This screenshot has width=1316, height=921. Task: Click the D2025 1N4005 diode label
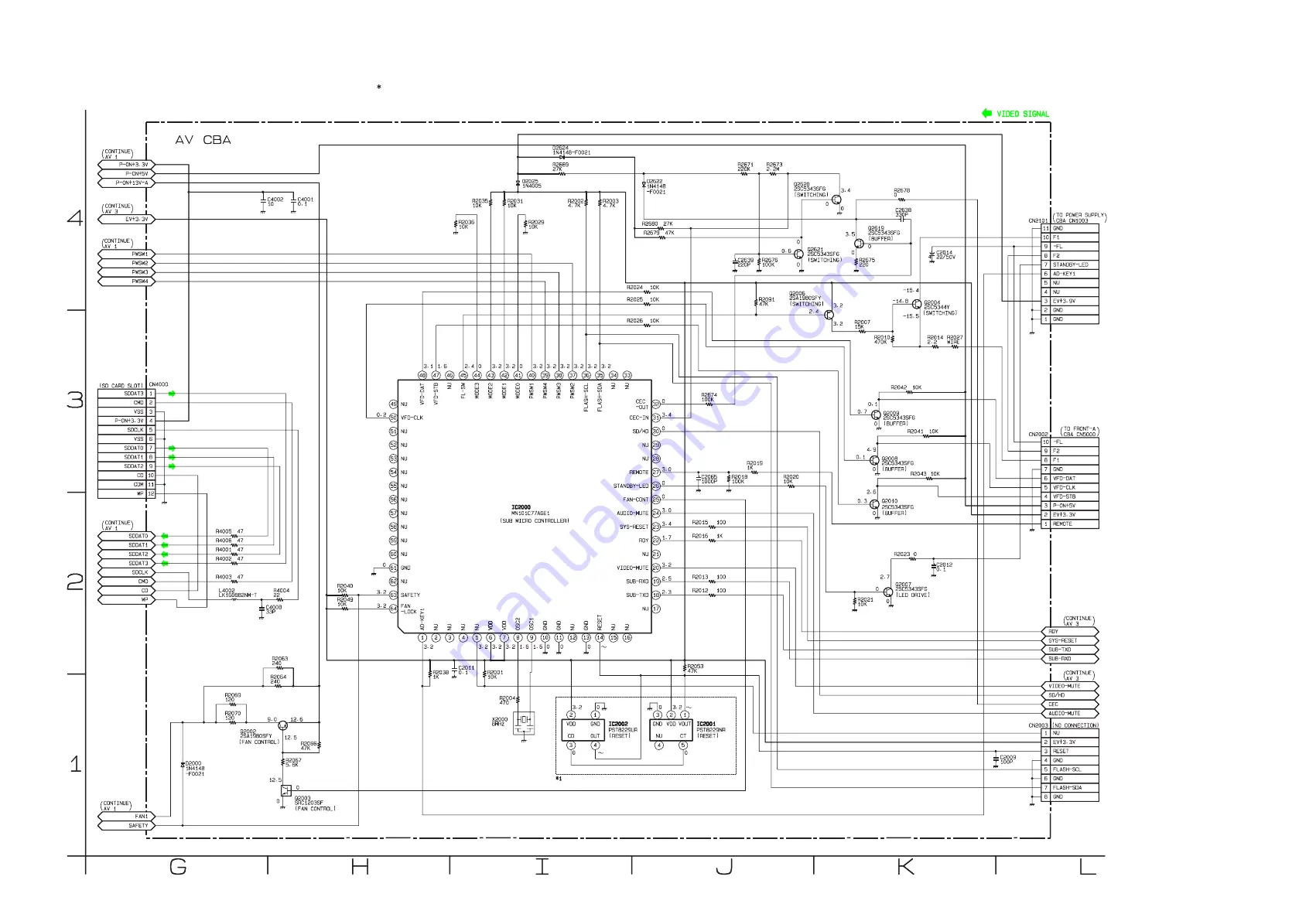point(532,183)
